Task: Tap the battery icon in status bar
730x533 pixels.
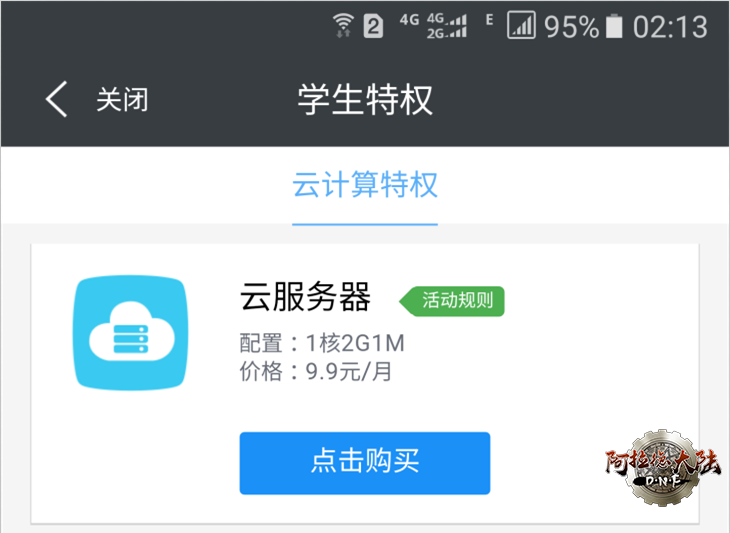Action: click(x=615, y=27)
